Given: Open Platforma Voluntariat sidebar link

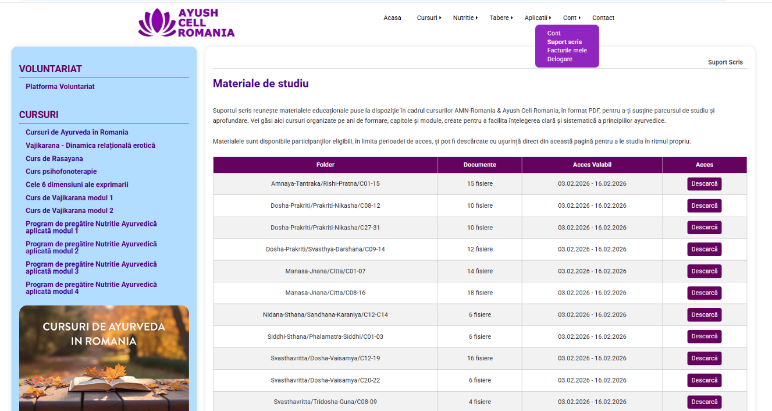Looking at the screenshot, I should [x=60, y=87].
